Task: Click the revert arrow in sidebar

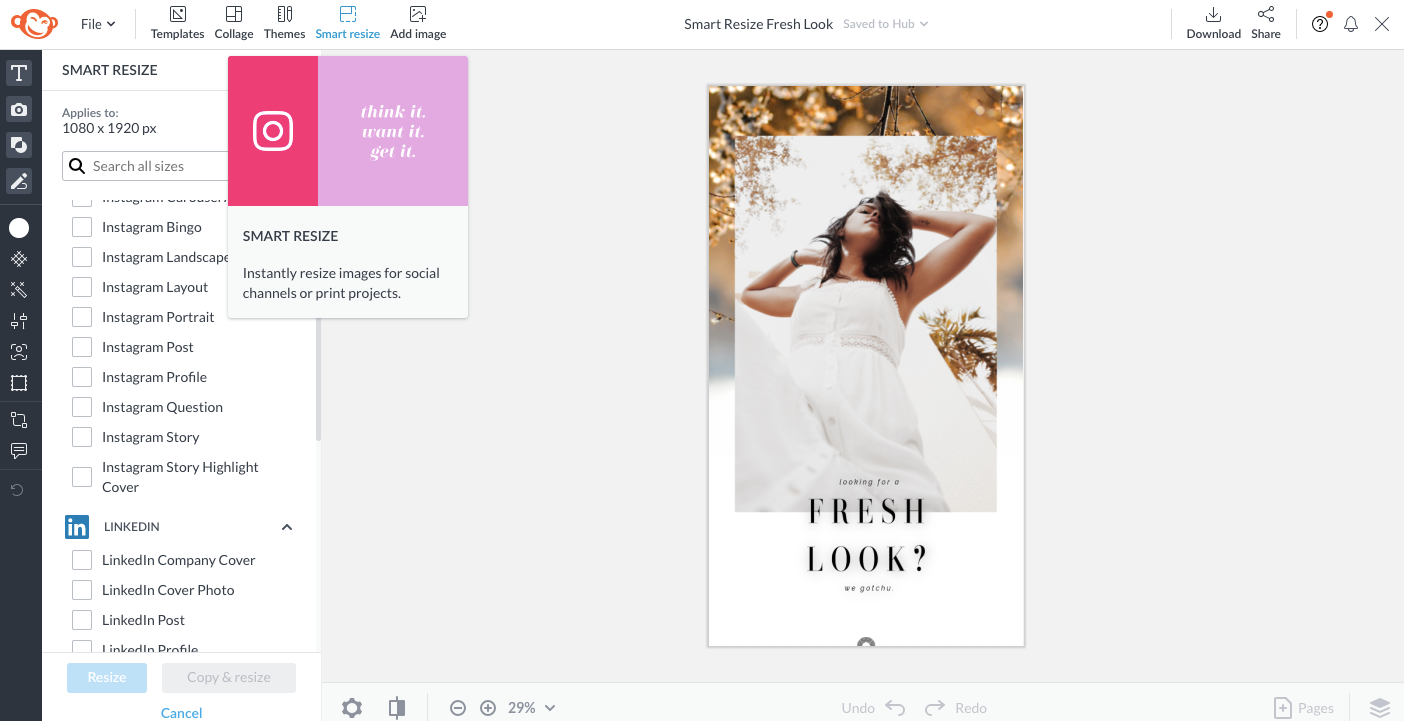Action: click(17, 489)
